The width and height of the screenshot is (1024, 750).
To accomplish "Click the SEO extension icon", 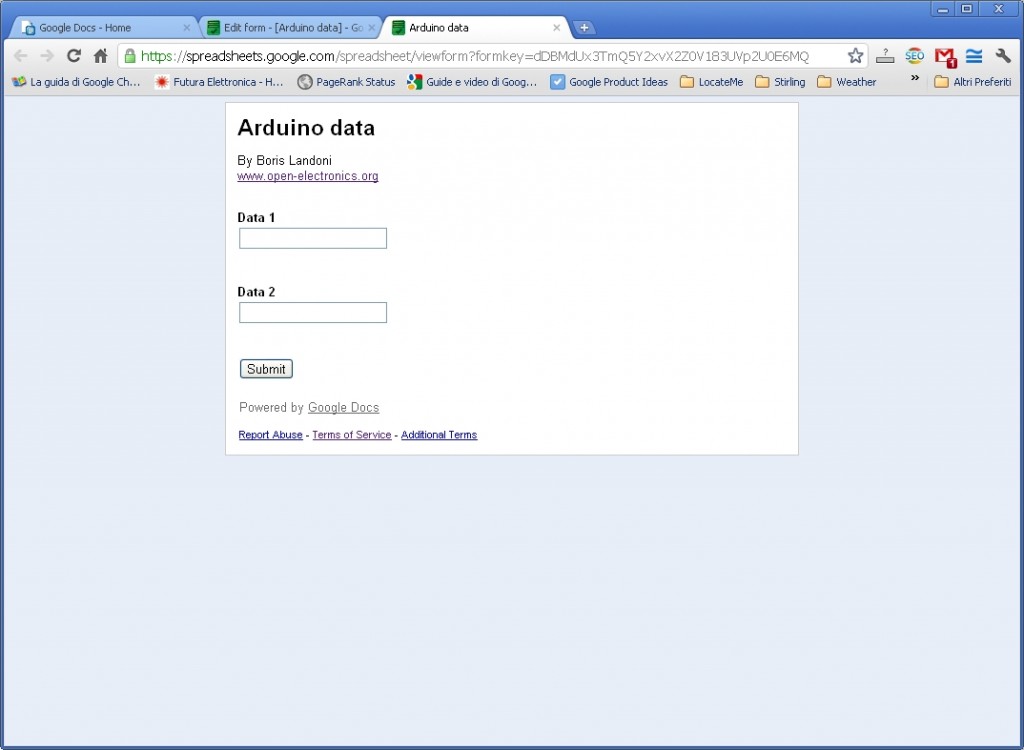I will 914,56.
